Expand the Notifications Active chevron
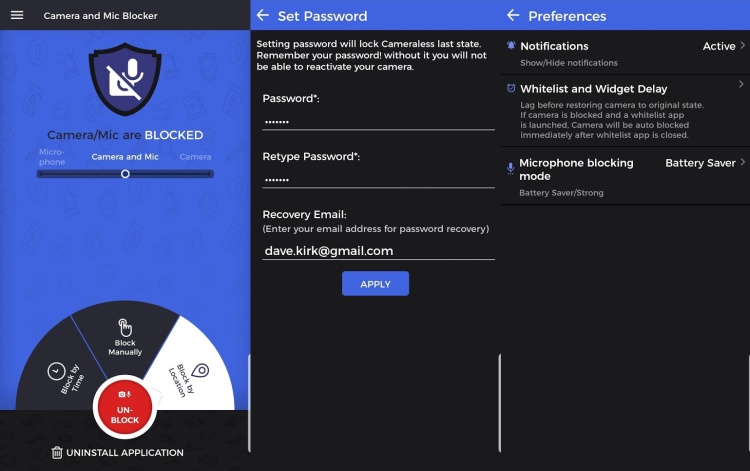750x471 pixels. [x=741, y=46]
